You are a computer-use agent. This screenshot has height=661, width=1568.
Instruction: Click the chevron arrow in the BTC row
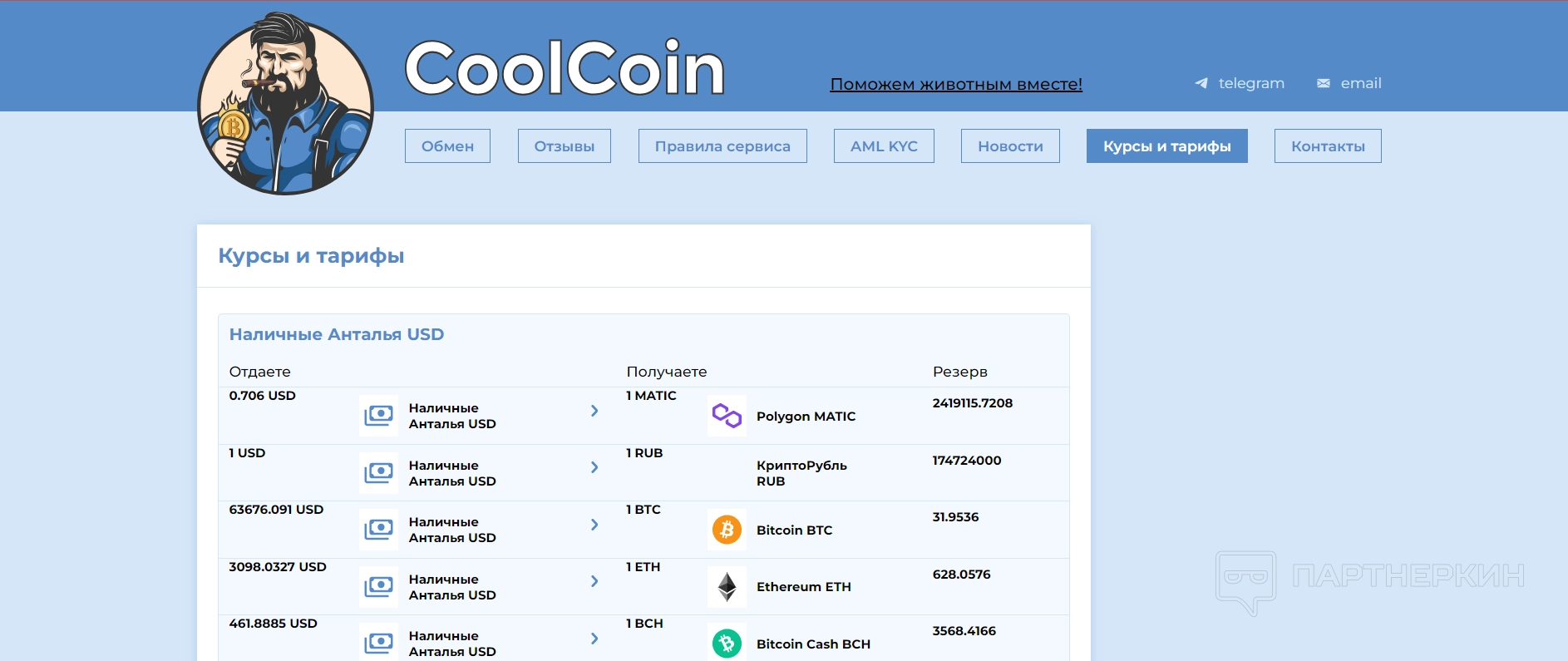pos(594,525)
